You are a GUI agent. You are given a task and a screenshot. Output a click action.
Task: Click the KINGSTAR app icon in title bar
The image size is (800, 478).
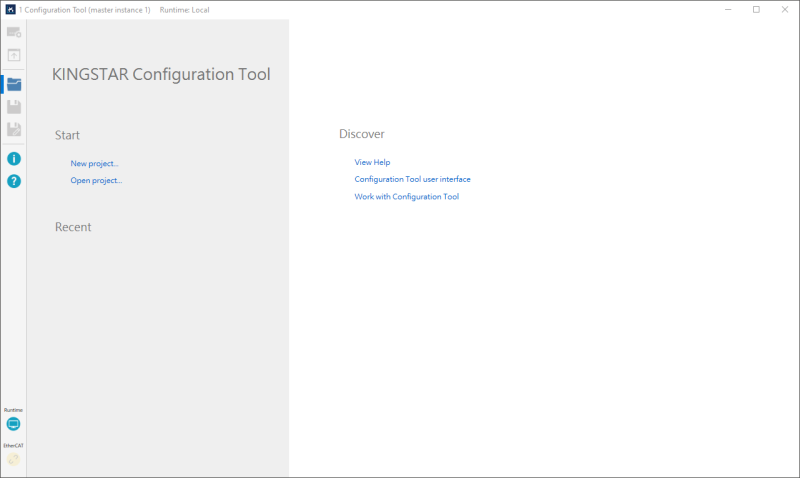point(10,10)
